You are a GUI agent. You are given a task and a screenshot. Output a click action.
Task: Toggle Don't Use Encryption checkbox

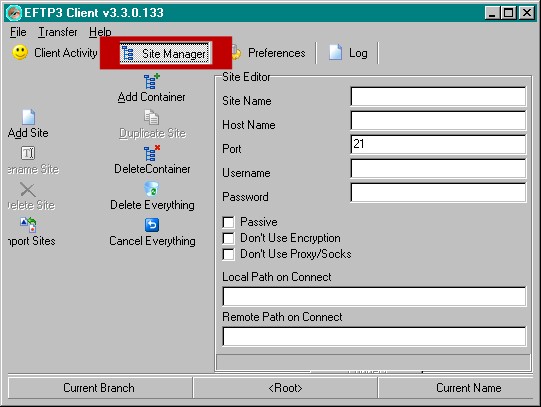click(x=228, y=238)
